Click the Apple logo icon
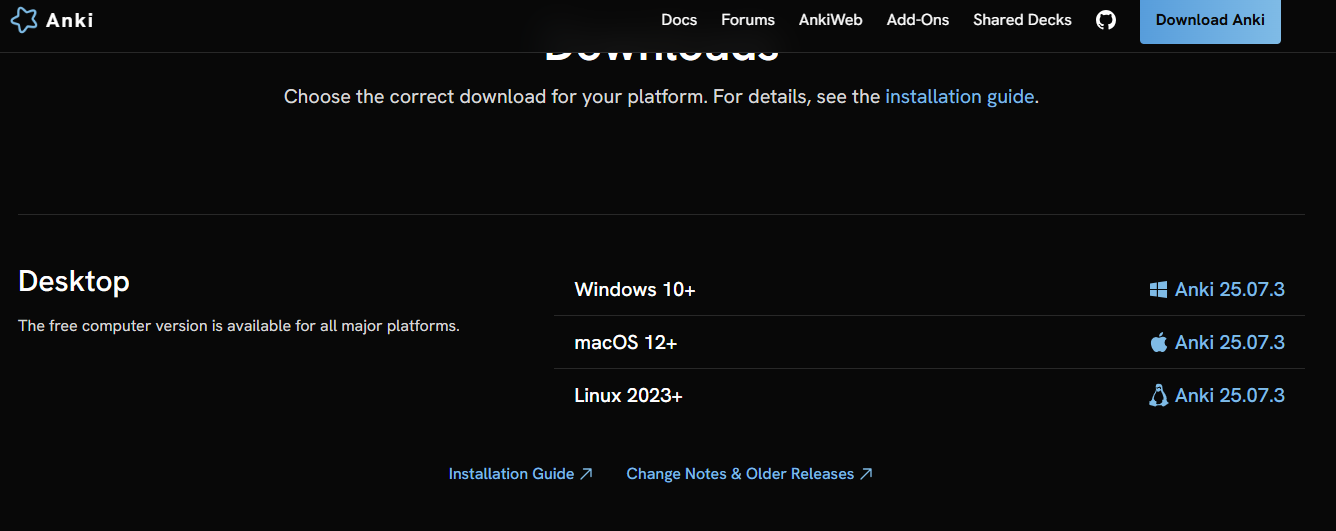The width and height of the screenshot is (1336, 531). coord(1159,343)
